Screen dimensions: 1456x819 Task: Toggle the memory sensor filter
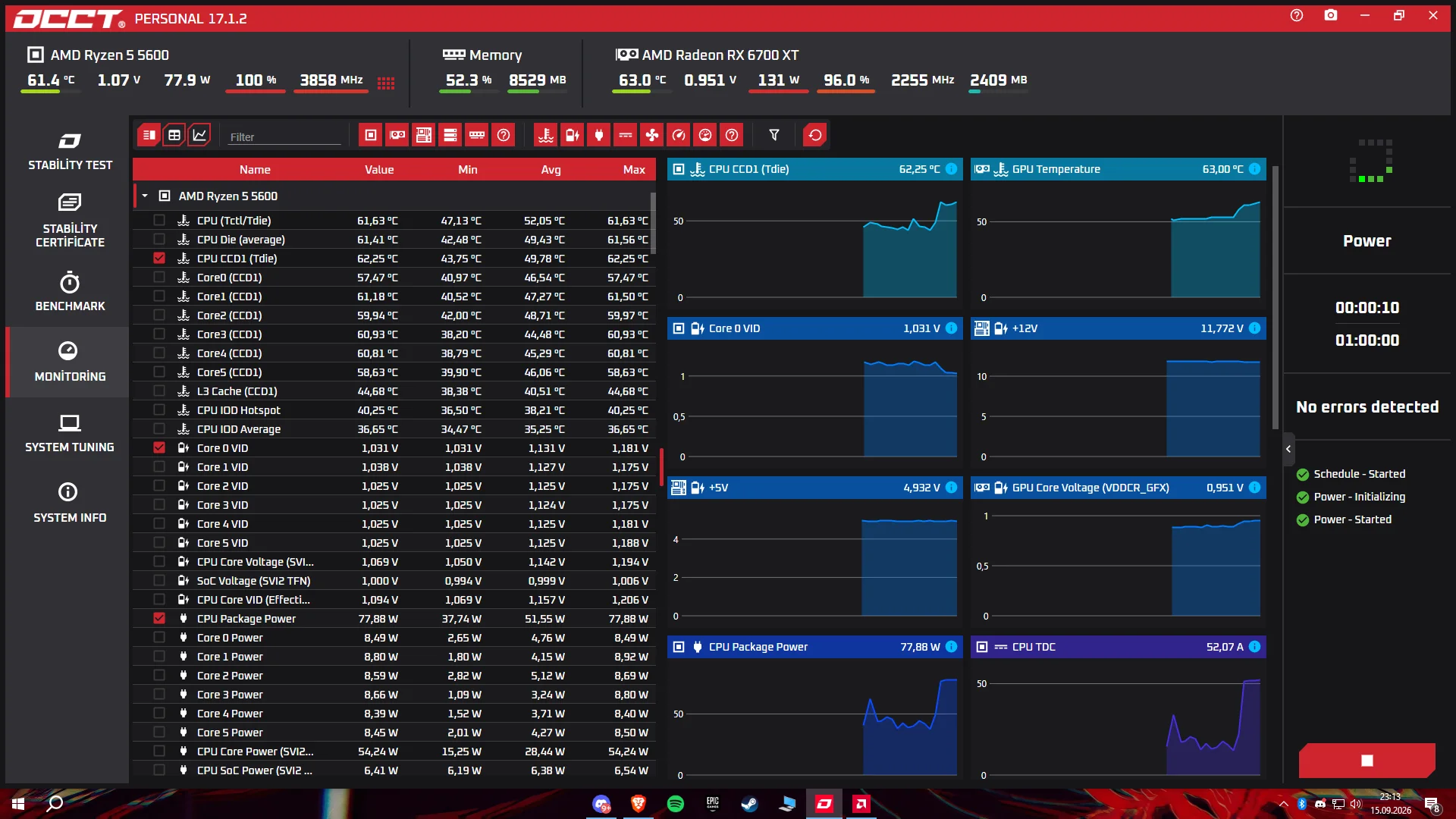477,135
